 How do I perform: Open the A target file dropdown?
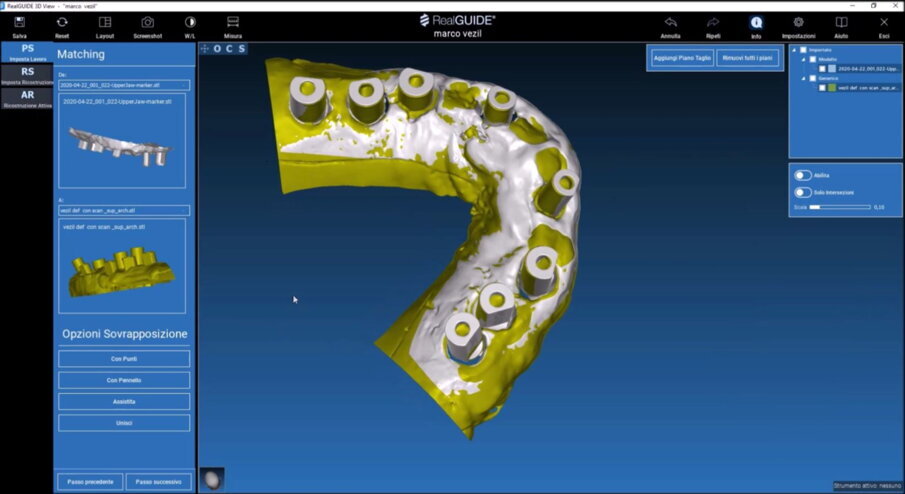[124, 211]
